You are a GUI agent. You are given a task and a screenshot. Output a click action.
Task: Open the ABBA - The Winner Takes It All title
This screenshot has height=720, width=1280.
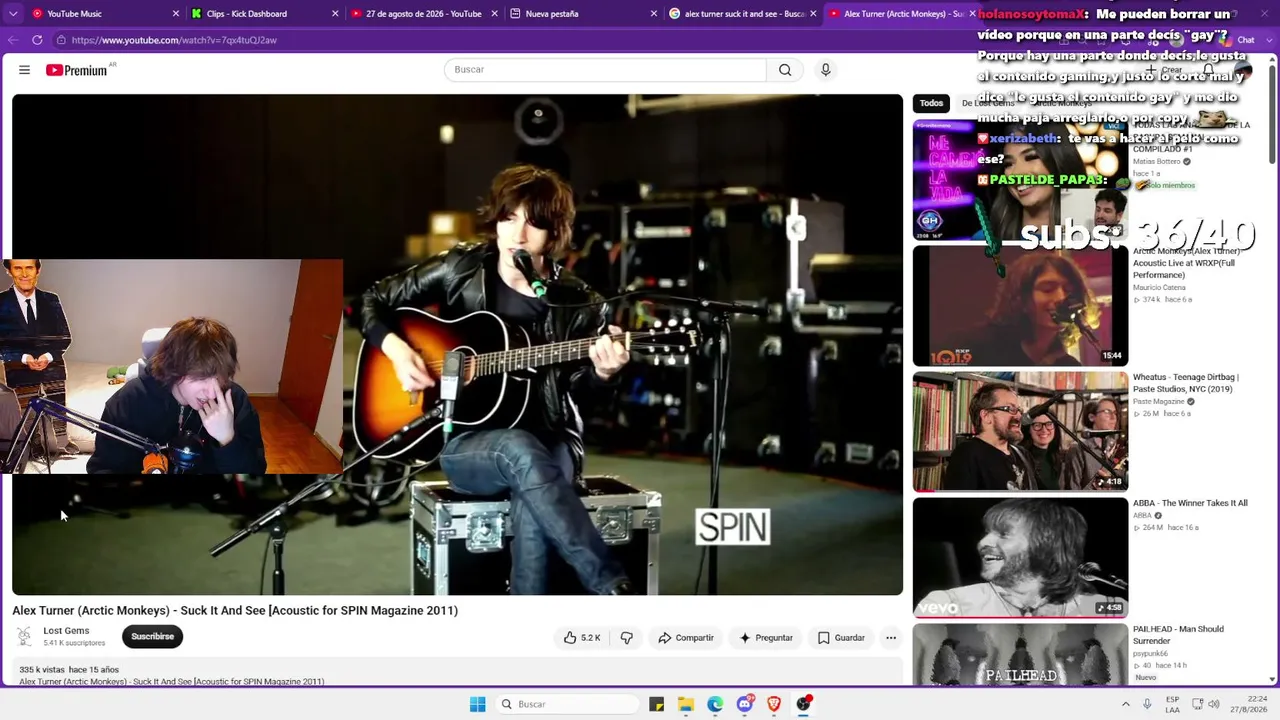(x=1190, y=504)
